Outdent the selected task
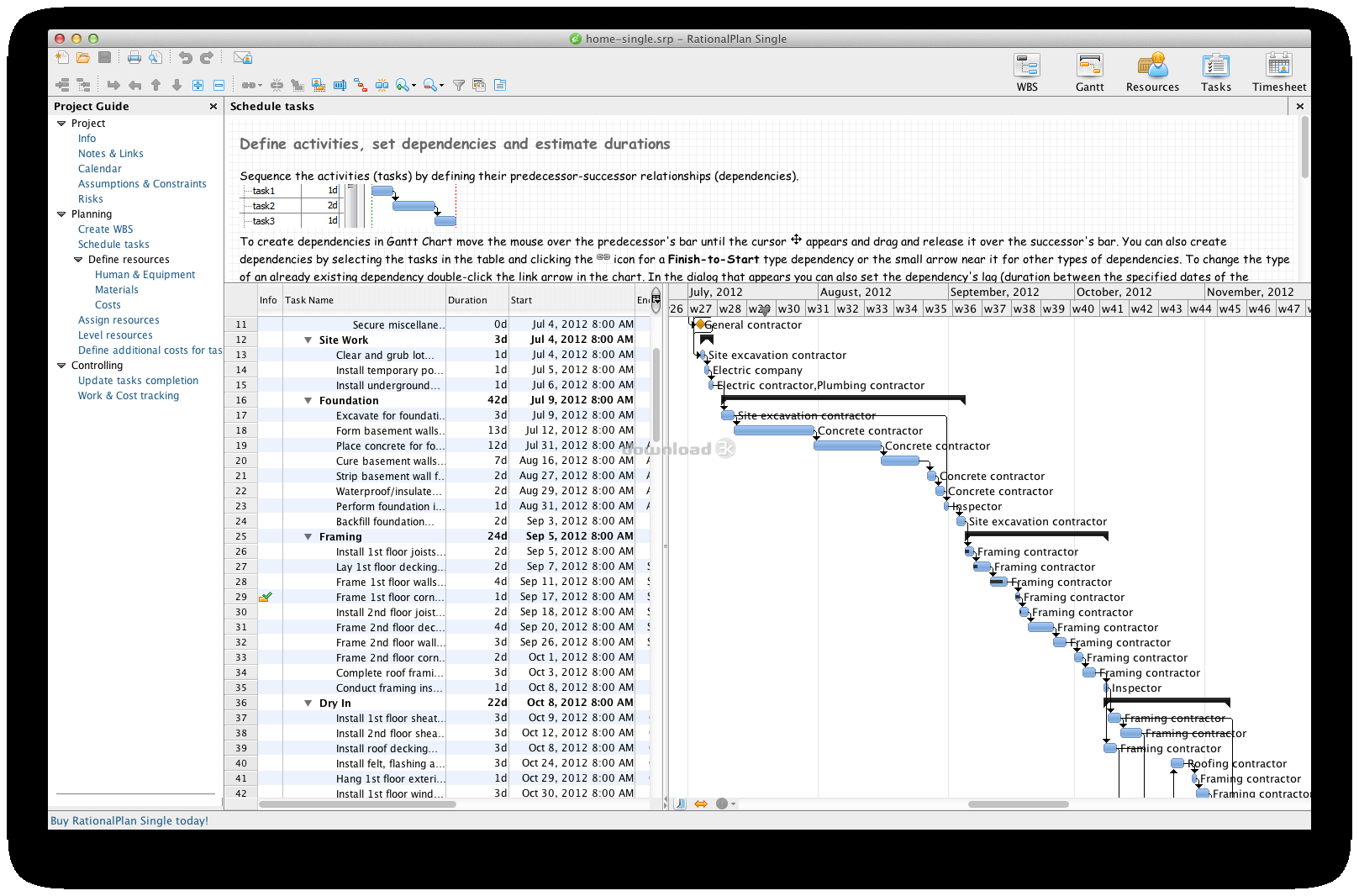The height and width of the screenshot is (896, 1359). (134, 85)
